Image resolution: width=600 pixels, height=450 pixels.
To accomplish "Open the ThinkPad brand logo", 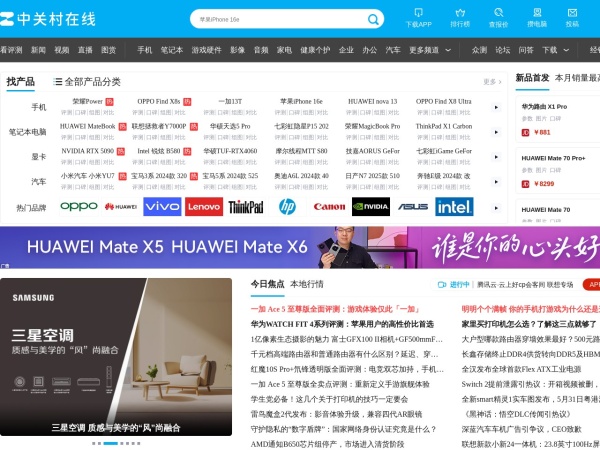I will tap(246, 207).
